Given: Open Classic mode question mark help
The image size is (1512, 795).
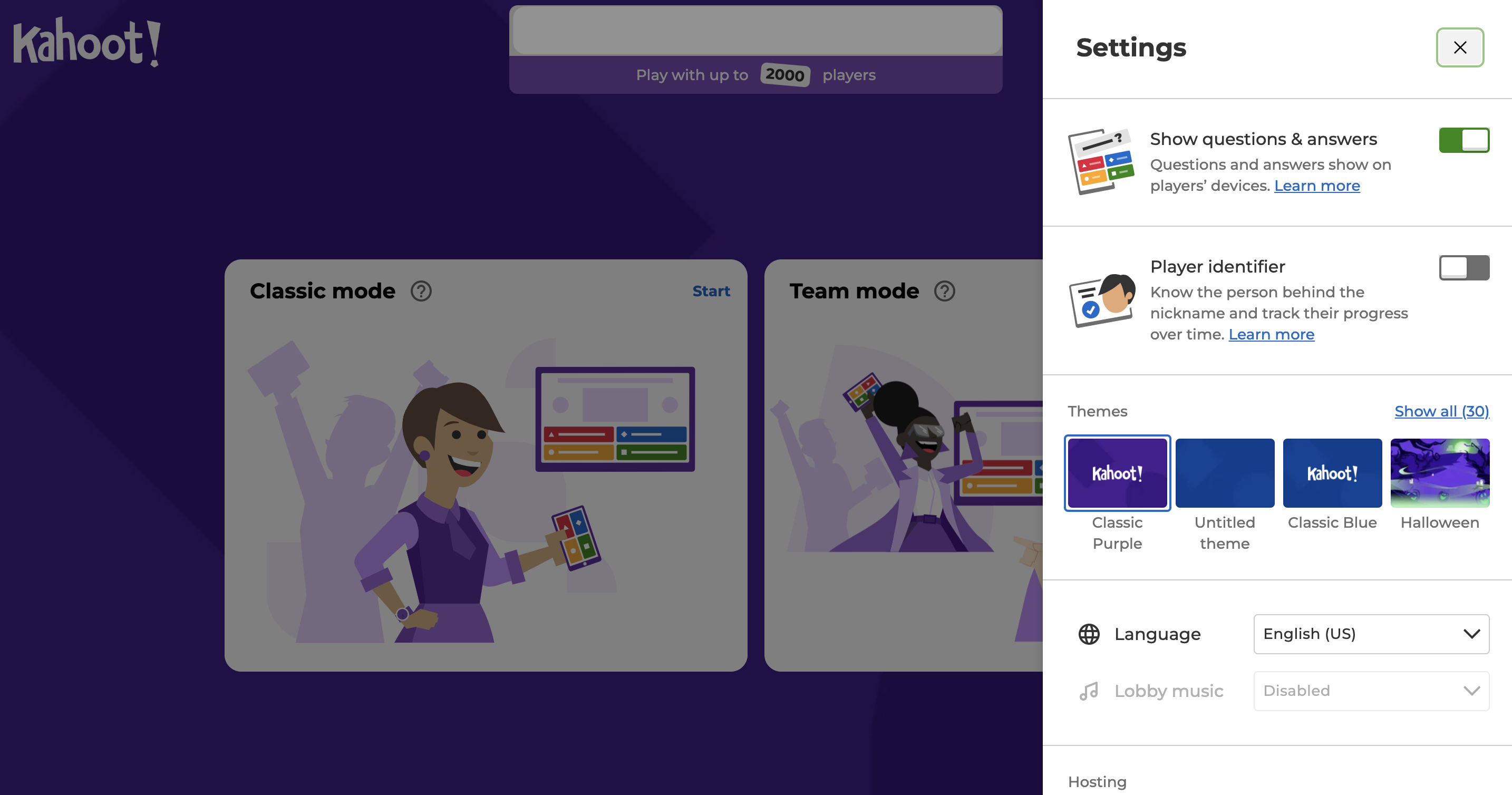Looking at the screenshot, I should coord(421,291).
